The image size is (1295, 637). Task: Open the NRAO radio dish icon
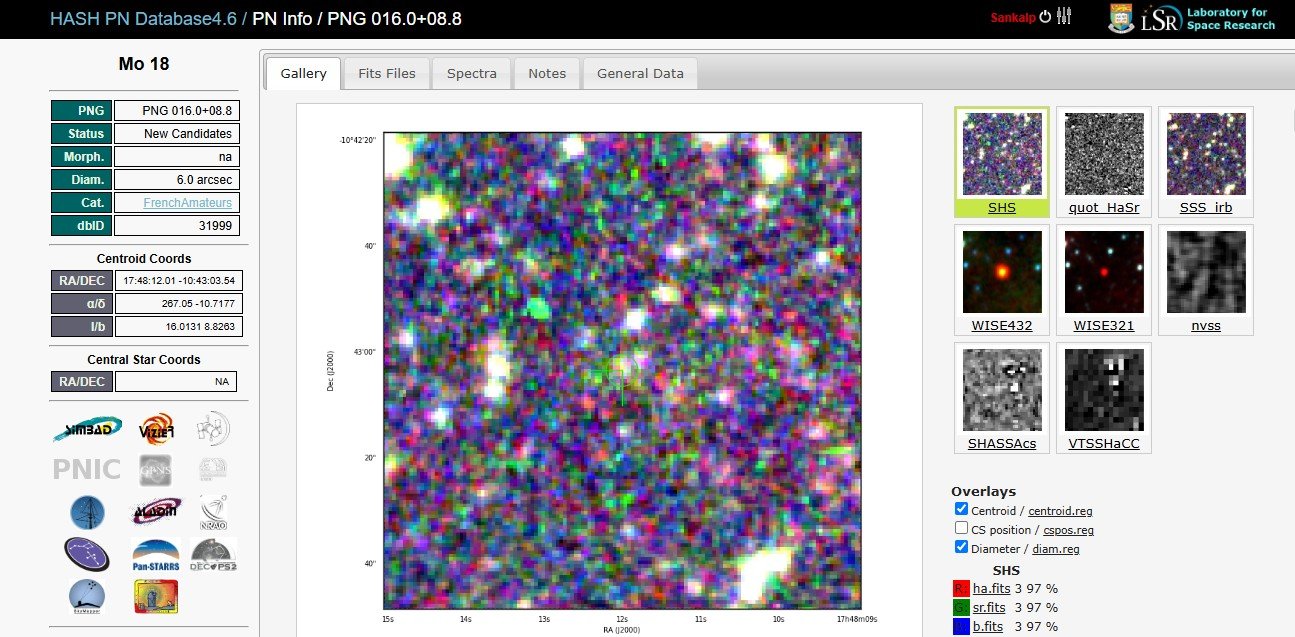213,511
